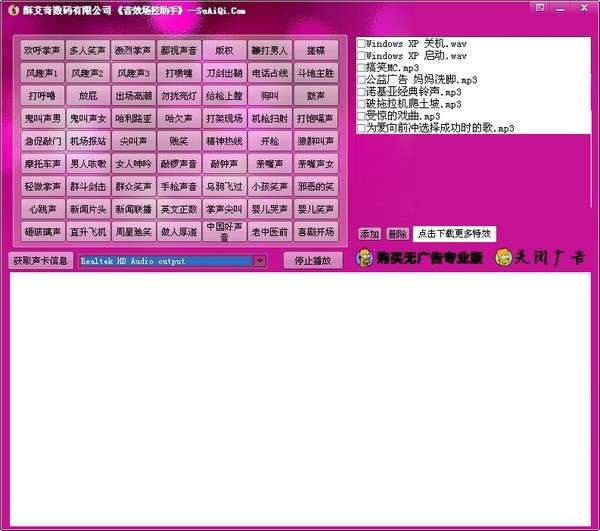
Task: Play the 电话占线 sound
Action: click(270, 73)
